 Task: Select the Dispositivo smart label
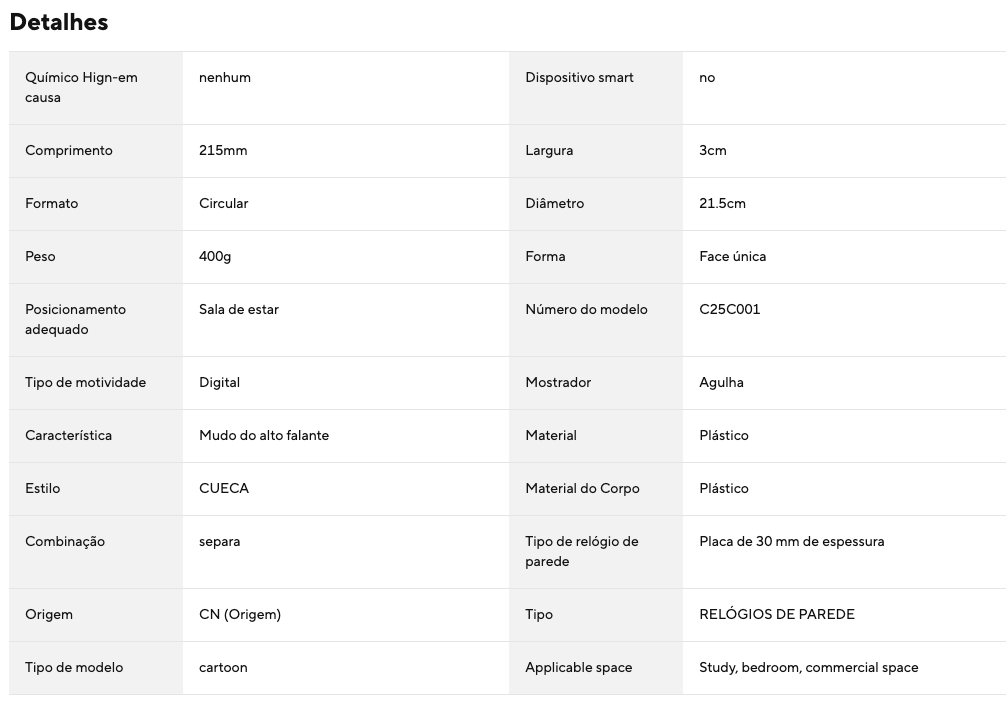(579, 78)
